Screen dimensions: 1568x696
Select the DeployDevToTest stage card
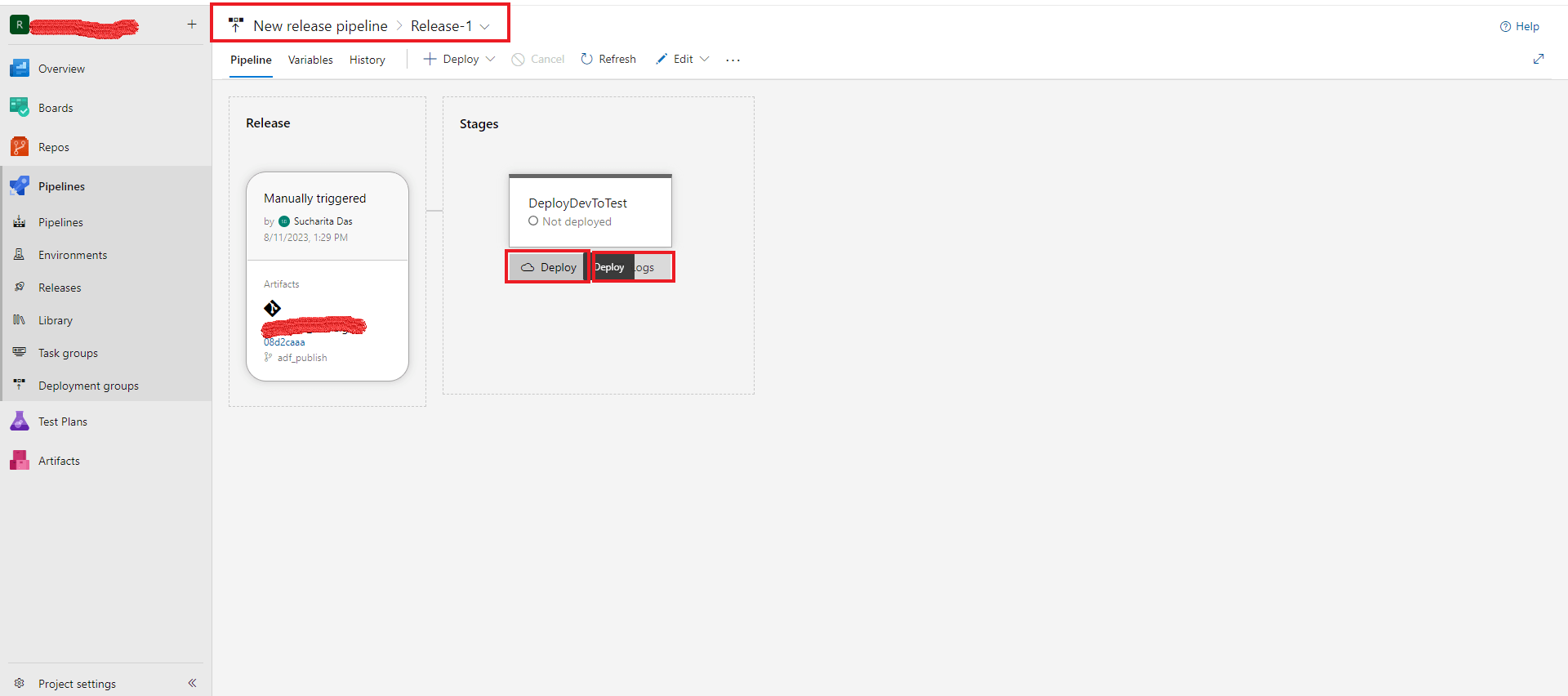[590, 211]
